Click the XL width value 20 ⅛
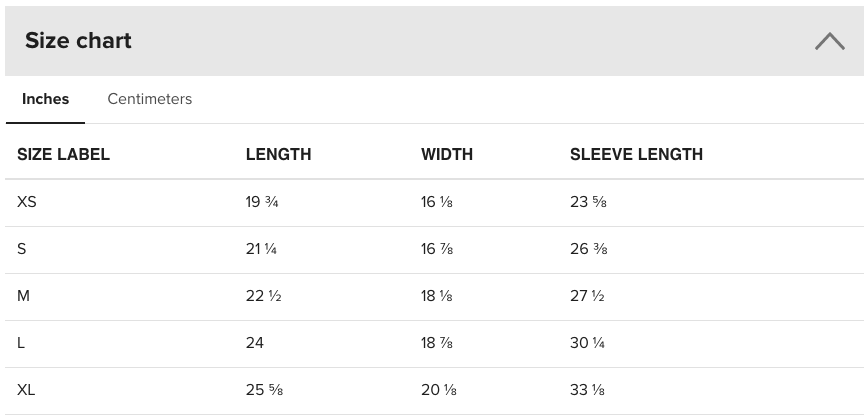This screenshot has width=864, height=419. (437, 390)
